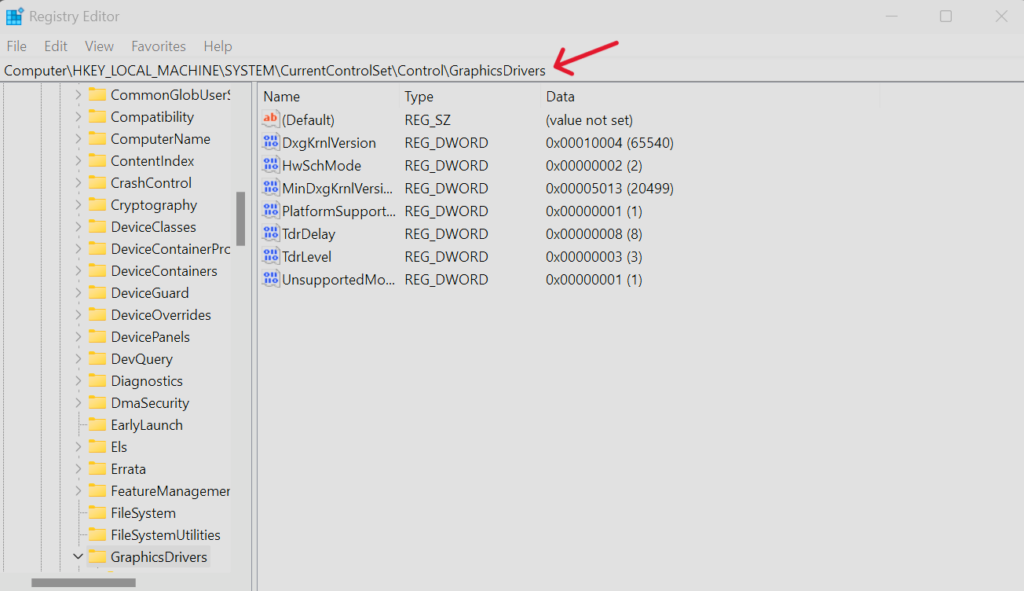This screenshot has height=591, width=1024.
Task: Select the TdrDelay DWORD value icon
Action: coord(270,234)
